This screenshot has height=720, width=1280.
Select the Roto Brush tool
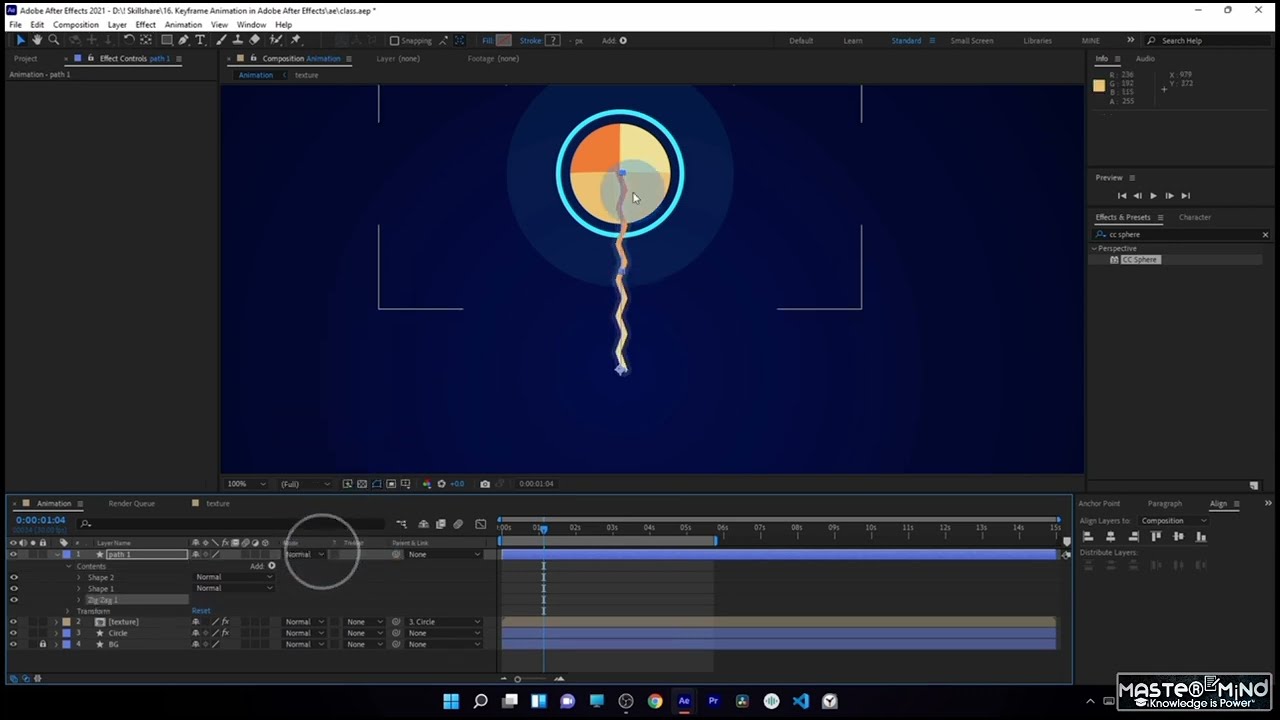(276, 40)
